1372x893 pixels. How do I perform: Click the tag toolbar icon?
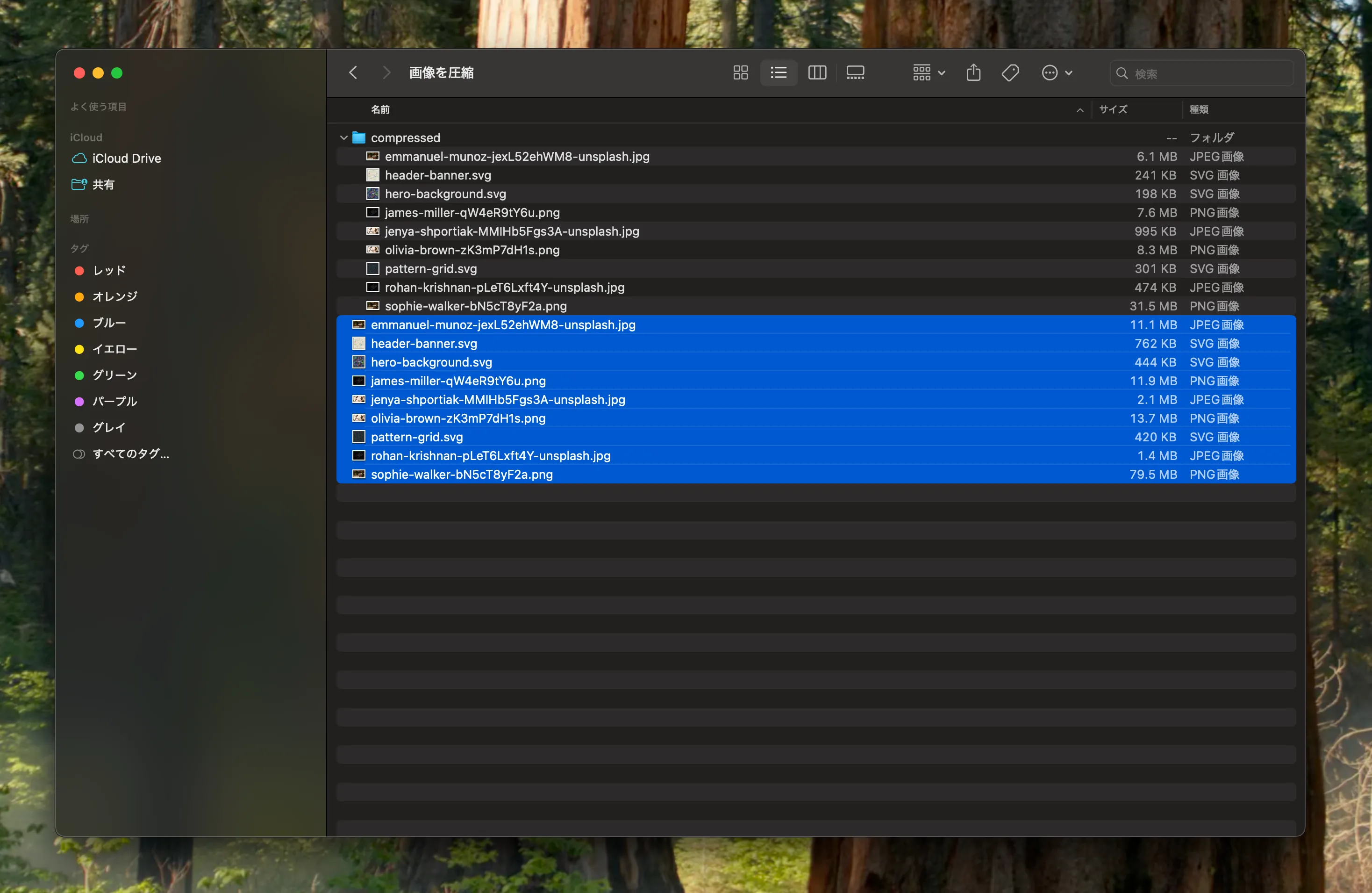1010,72
